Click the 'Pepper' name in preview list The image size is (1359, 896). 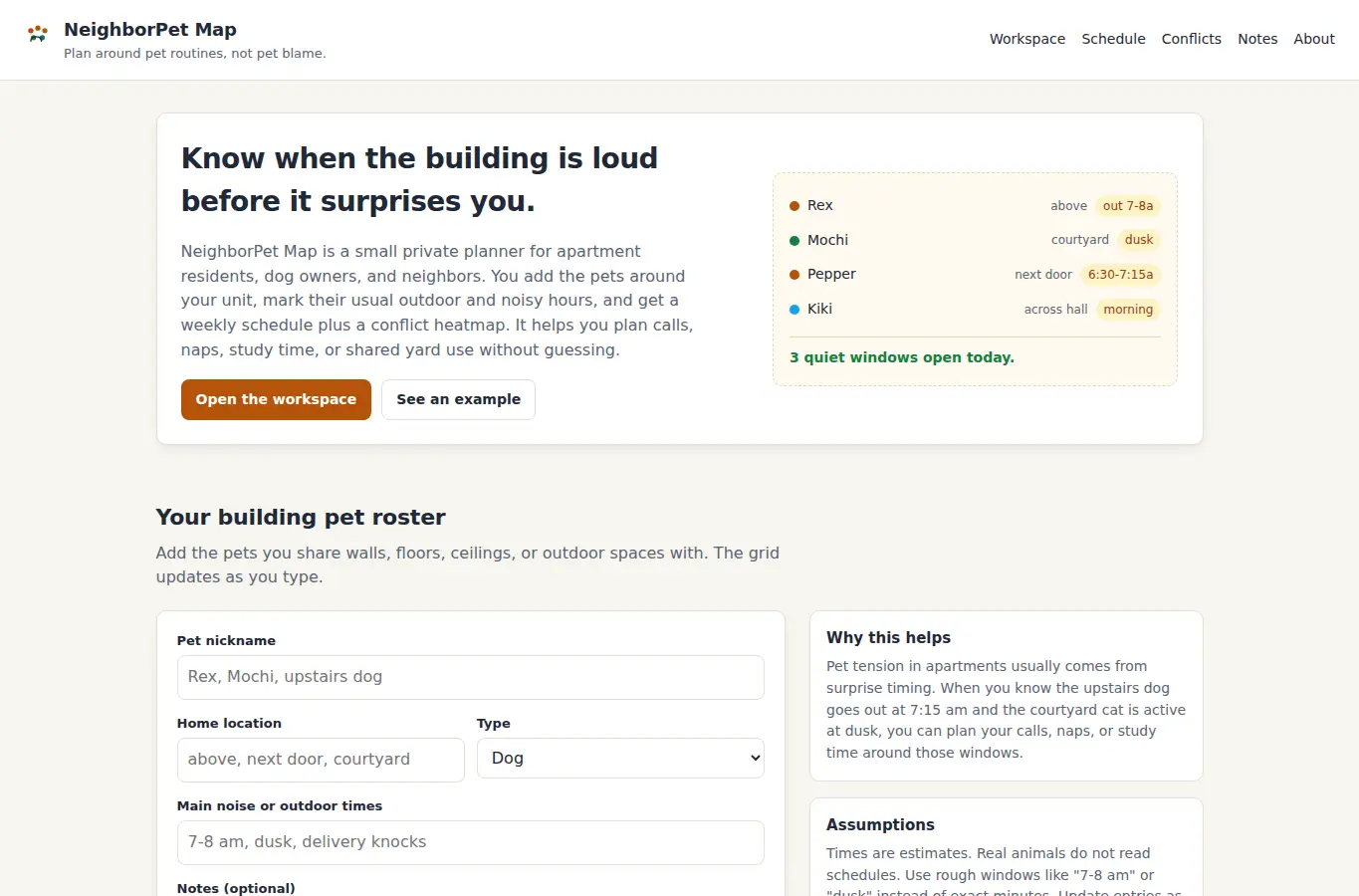coord(831,274)
